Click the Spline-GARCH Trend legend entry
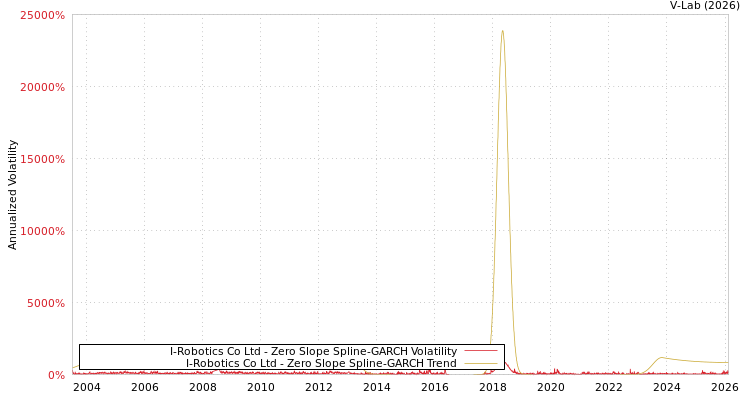 coord(321,363)
